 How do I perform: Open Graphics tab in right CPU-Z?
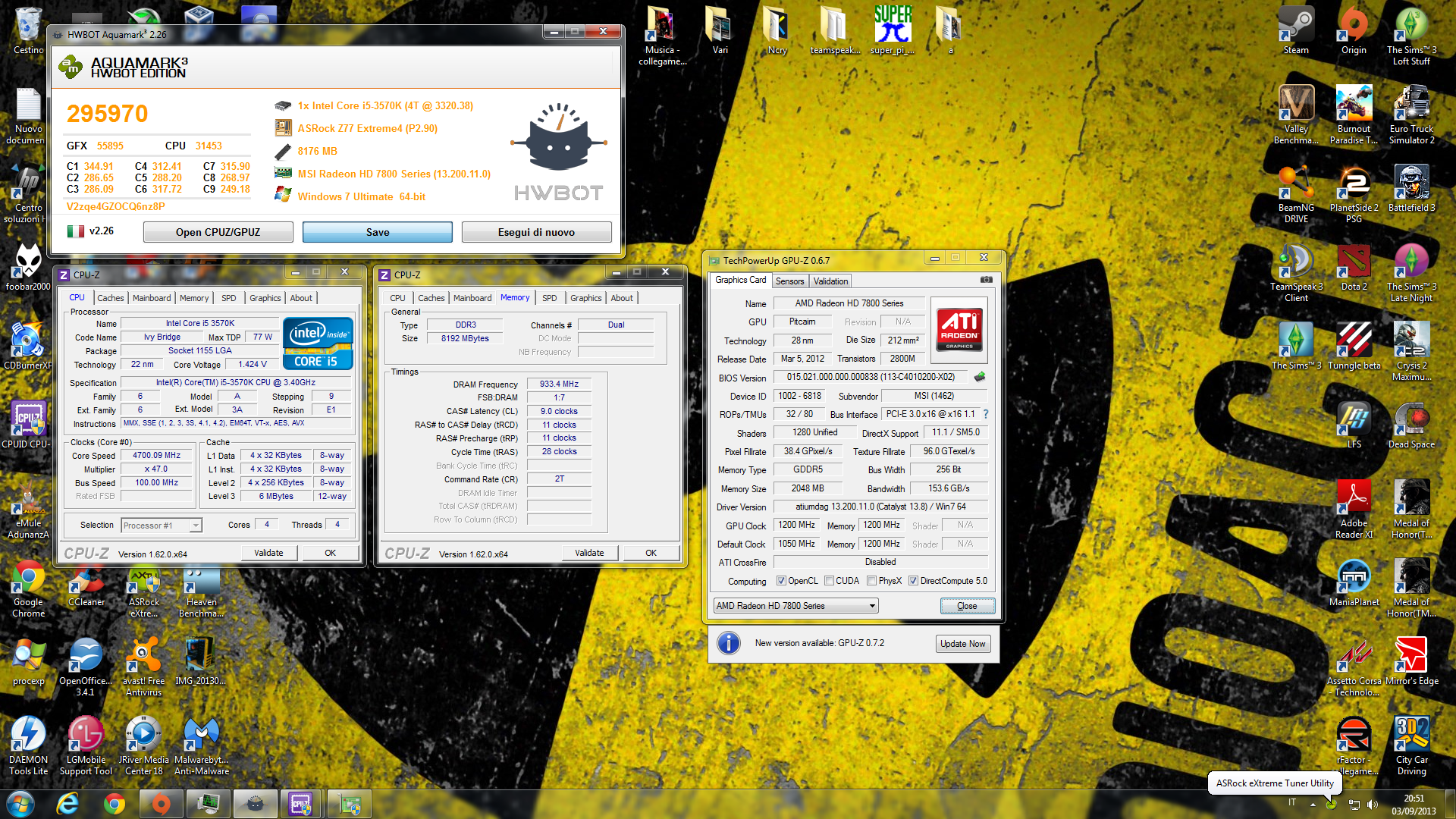pyautogui.click(x=585, y=298)
